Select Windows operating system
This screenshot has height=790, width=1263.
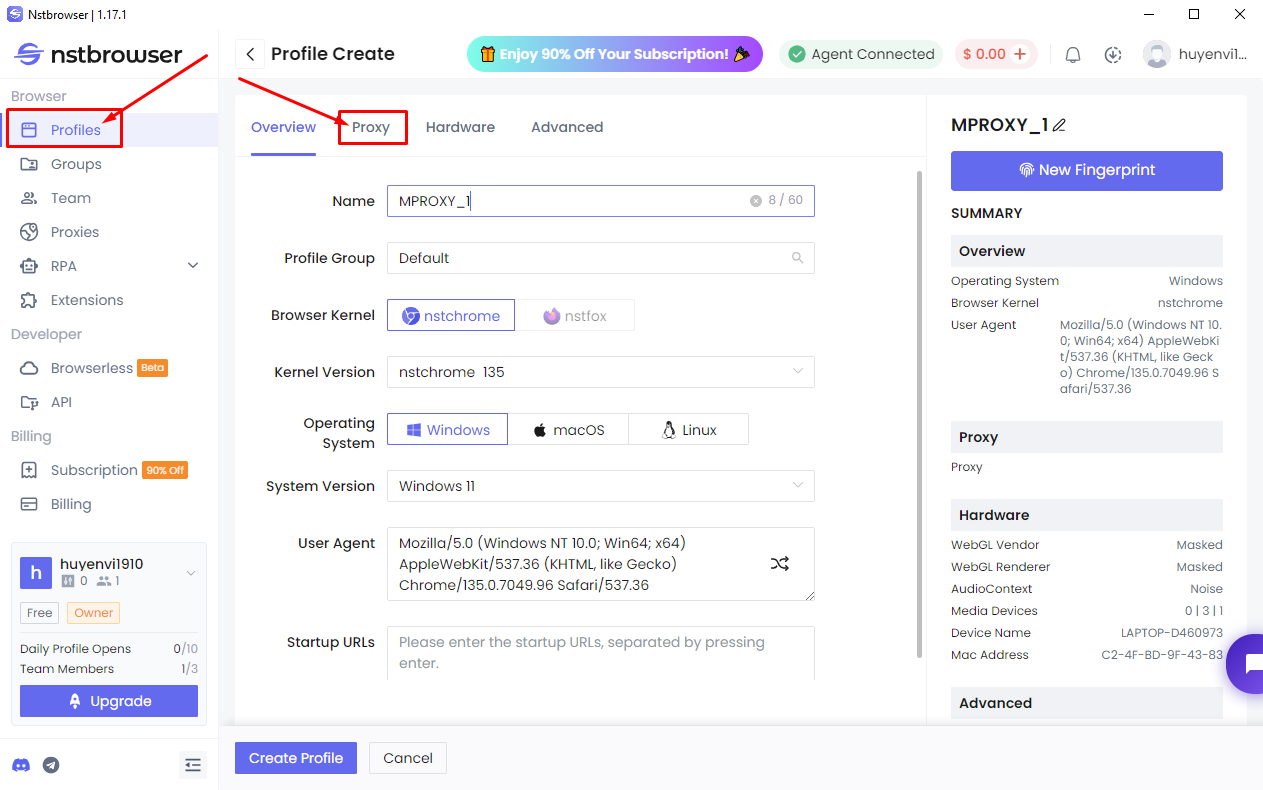pos(447,430)
